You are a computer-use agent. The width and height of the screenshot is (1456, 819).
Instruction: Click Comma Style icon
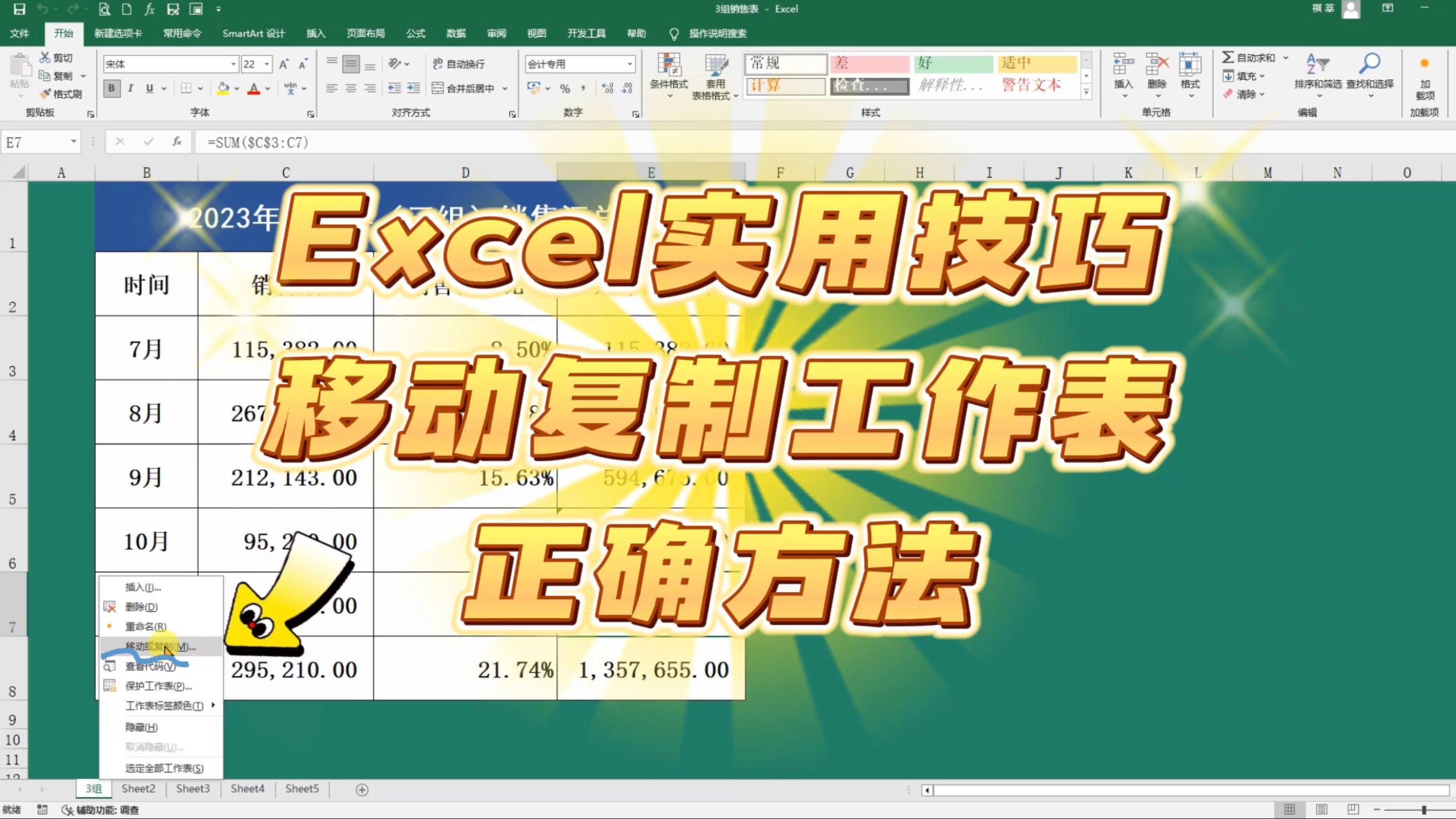tap(583, 88)
